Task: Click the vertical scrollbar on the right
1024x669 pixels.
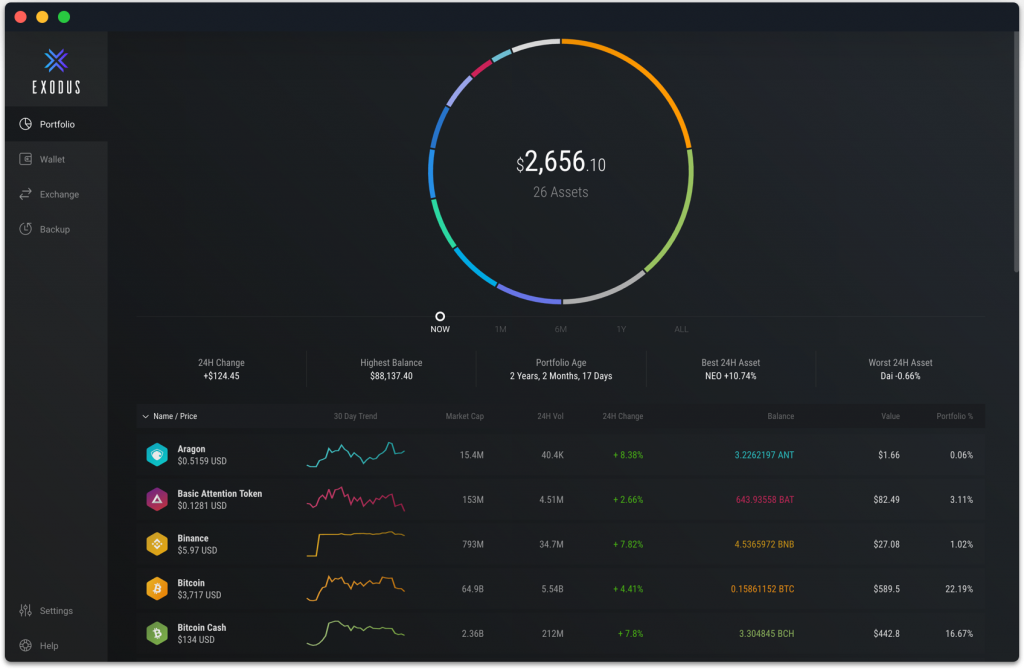Action: (1016, 152)
